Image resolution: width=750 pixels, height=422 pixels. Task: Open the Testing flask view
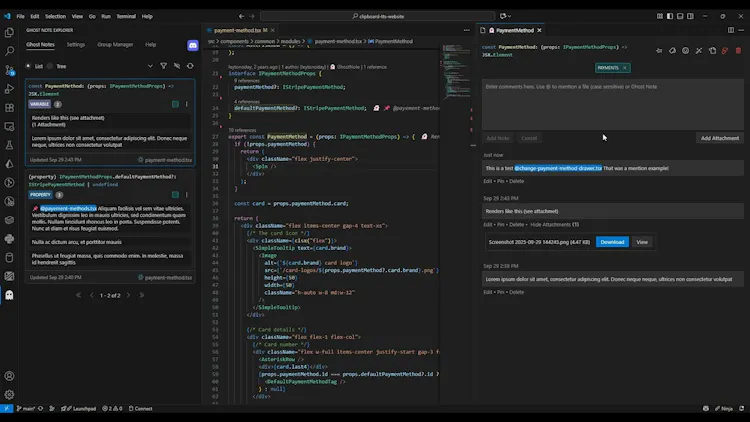[9, 145]
